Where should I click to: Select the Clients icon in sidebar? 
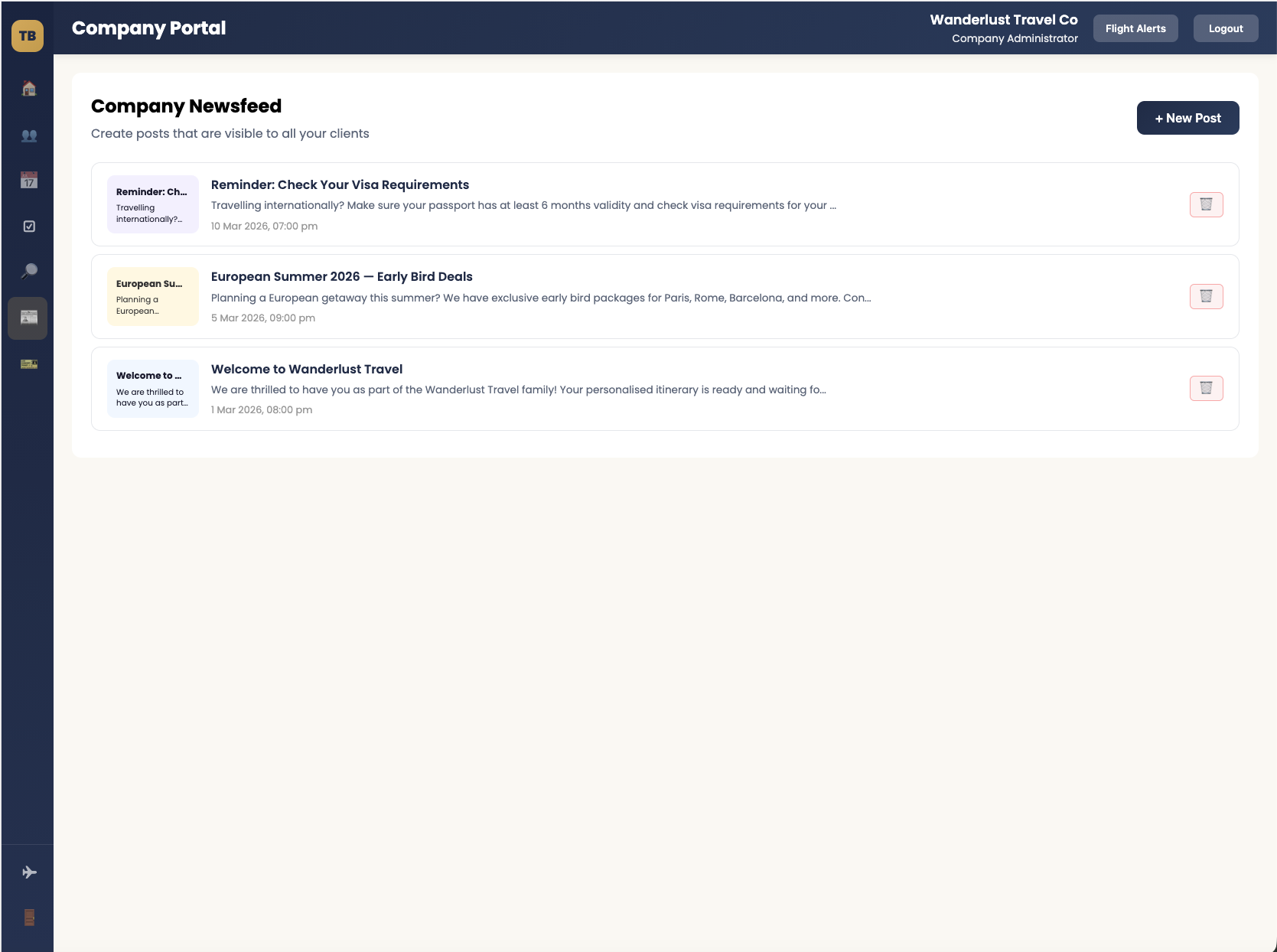28,135
